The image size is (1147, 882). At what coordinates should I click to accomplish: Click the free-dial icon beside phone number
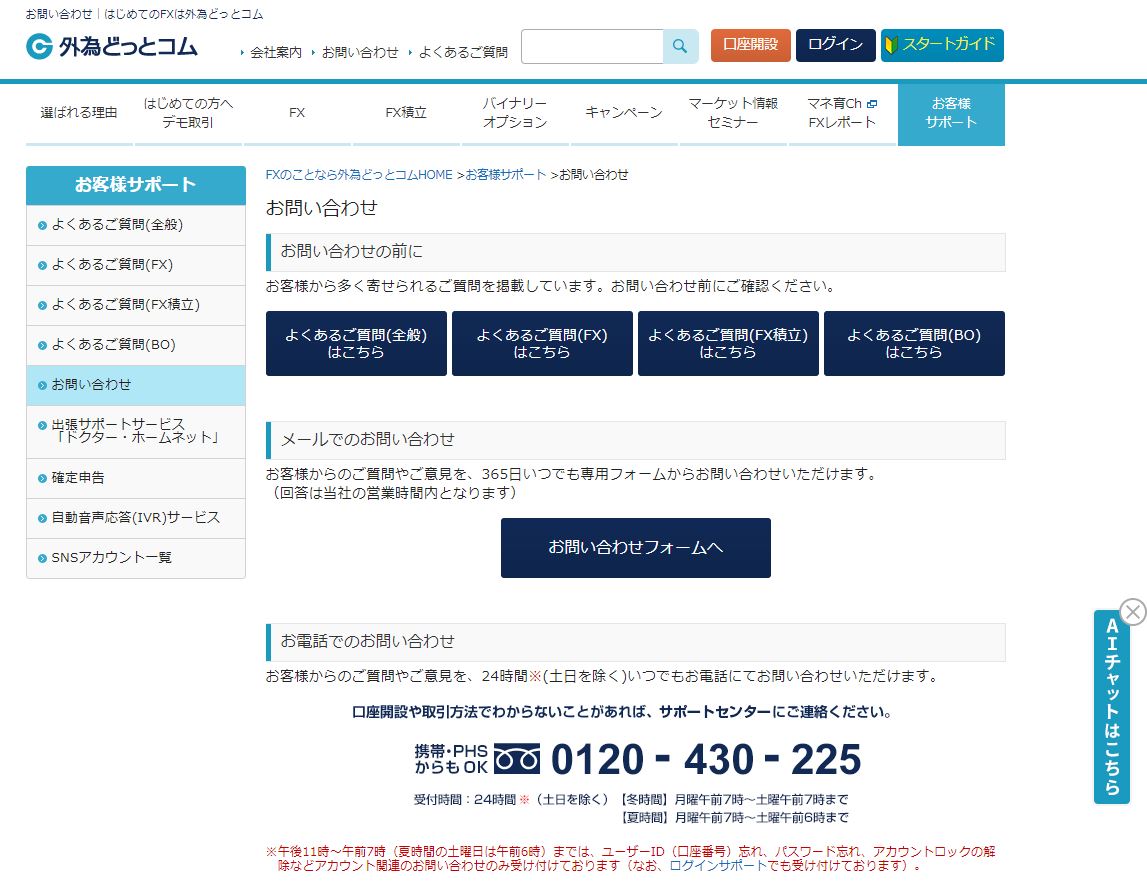coord(517,759)
